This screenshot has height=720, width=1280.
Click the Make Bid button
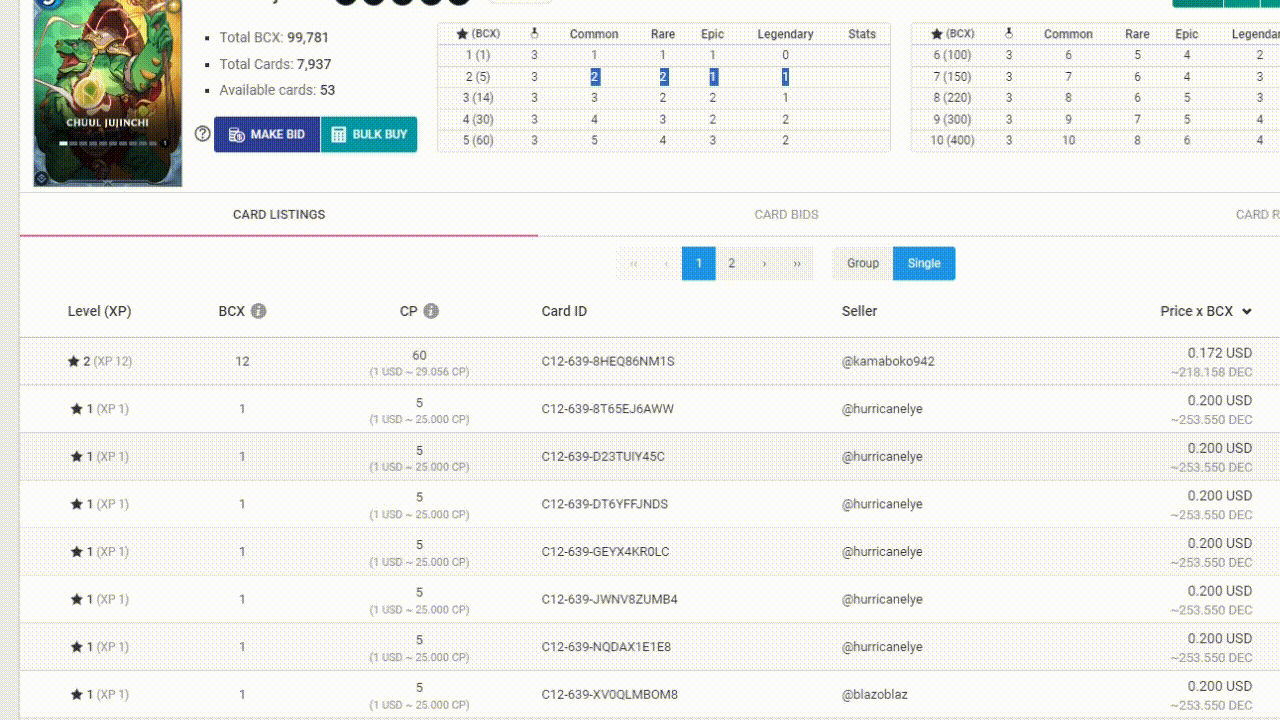point(267,134)
